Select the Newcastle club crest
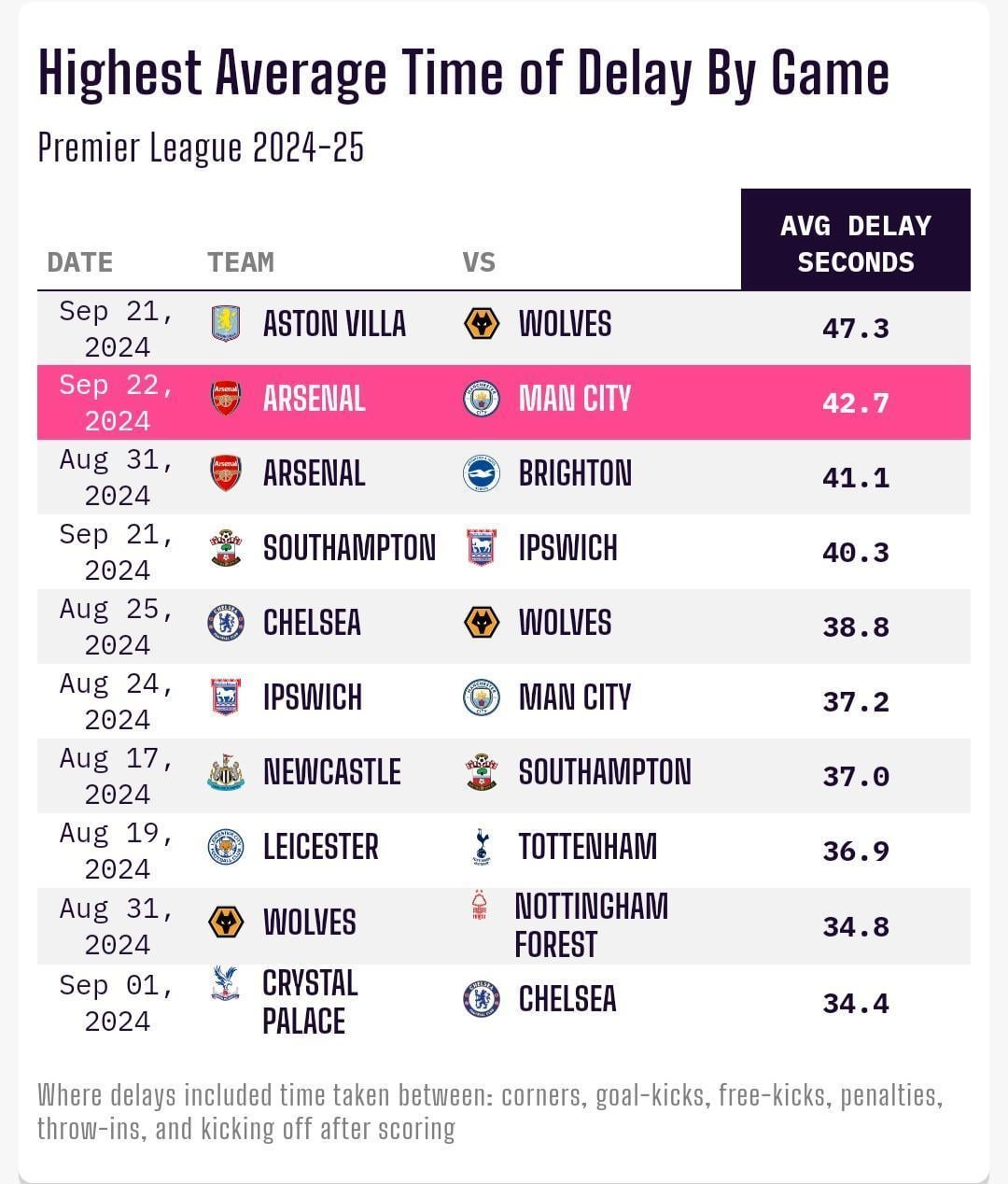Viewport: 1008px width, 1184px height. (226, 772)
